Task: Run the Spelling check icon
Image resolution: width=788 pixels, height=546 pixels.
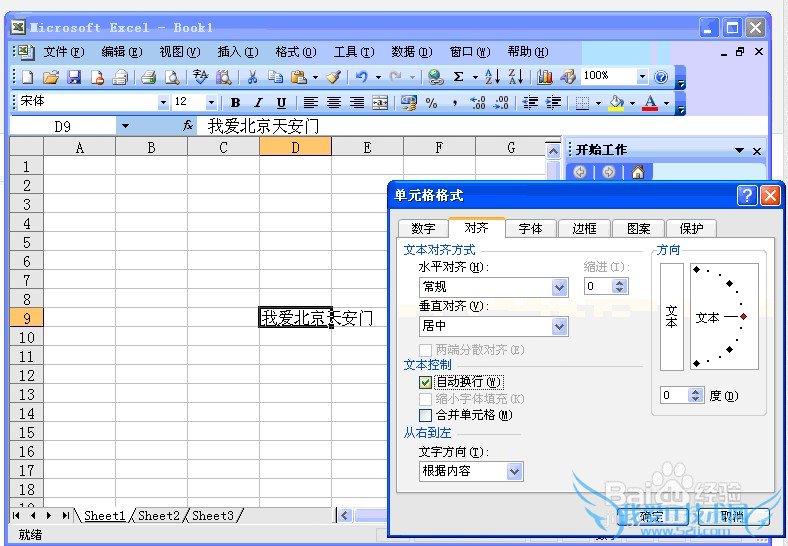Action: 200,77
